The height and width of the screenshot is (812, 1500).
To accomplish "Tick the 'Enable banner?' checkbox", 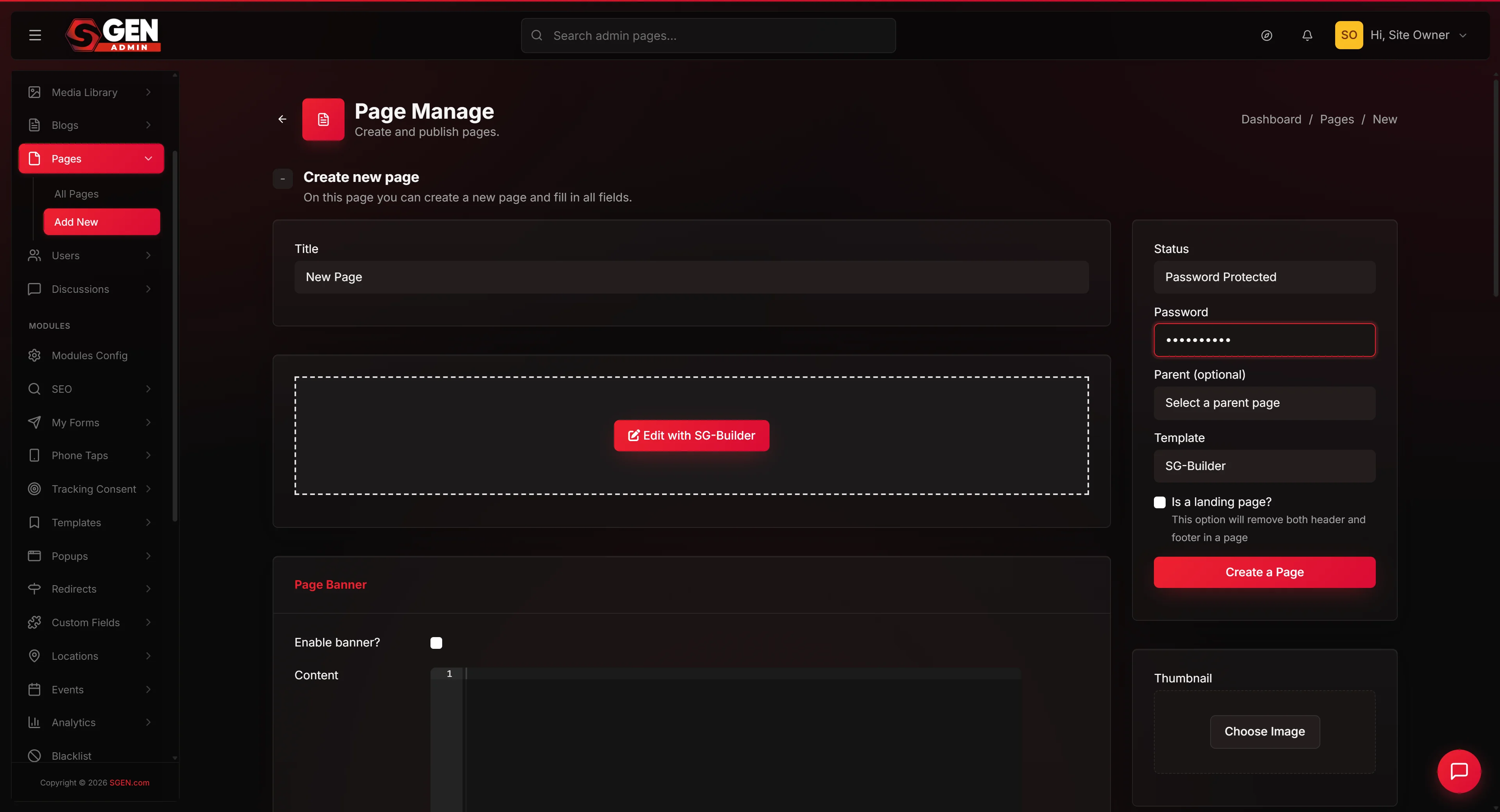I will pos(436,643).
